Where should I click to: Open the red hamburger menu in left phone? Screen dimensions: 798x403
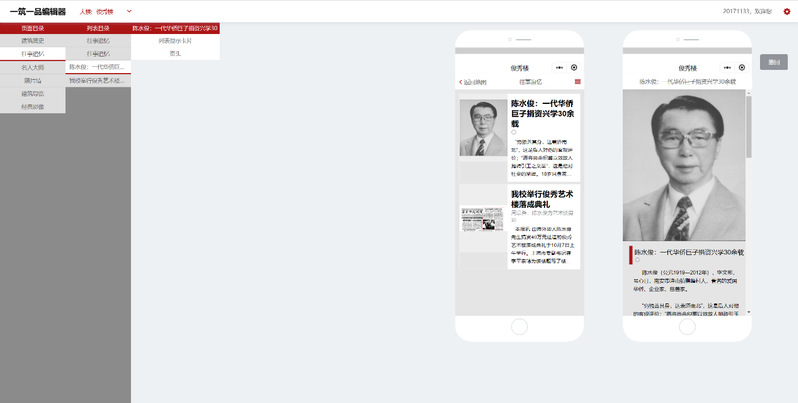click(x=577, y=82)
